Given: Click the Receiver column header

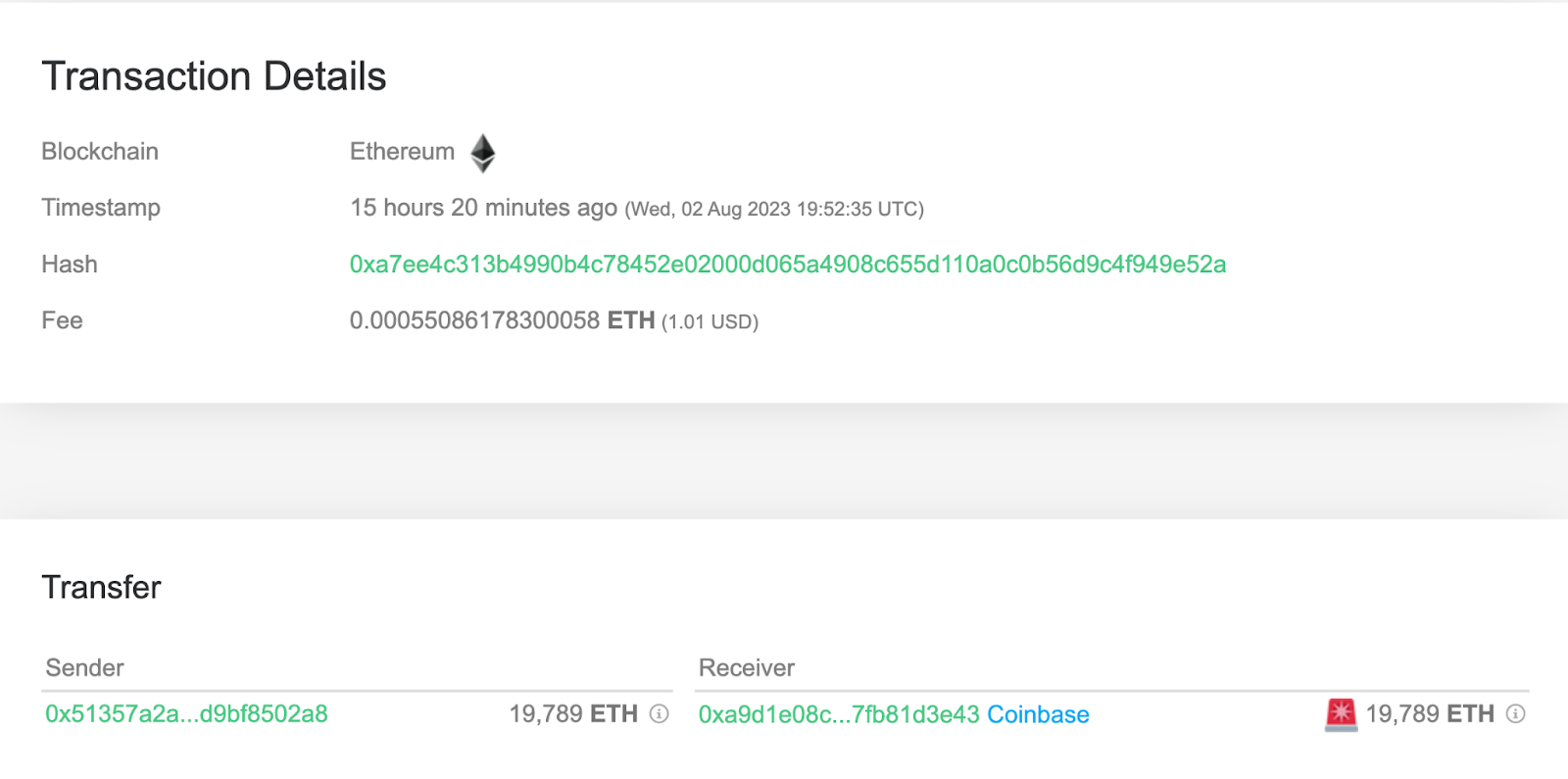Looking at the screenshot, I should tap(746, 668).
